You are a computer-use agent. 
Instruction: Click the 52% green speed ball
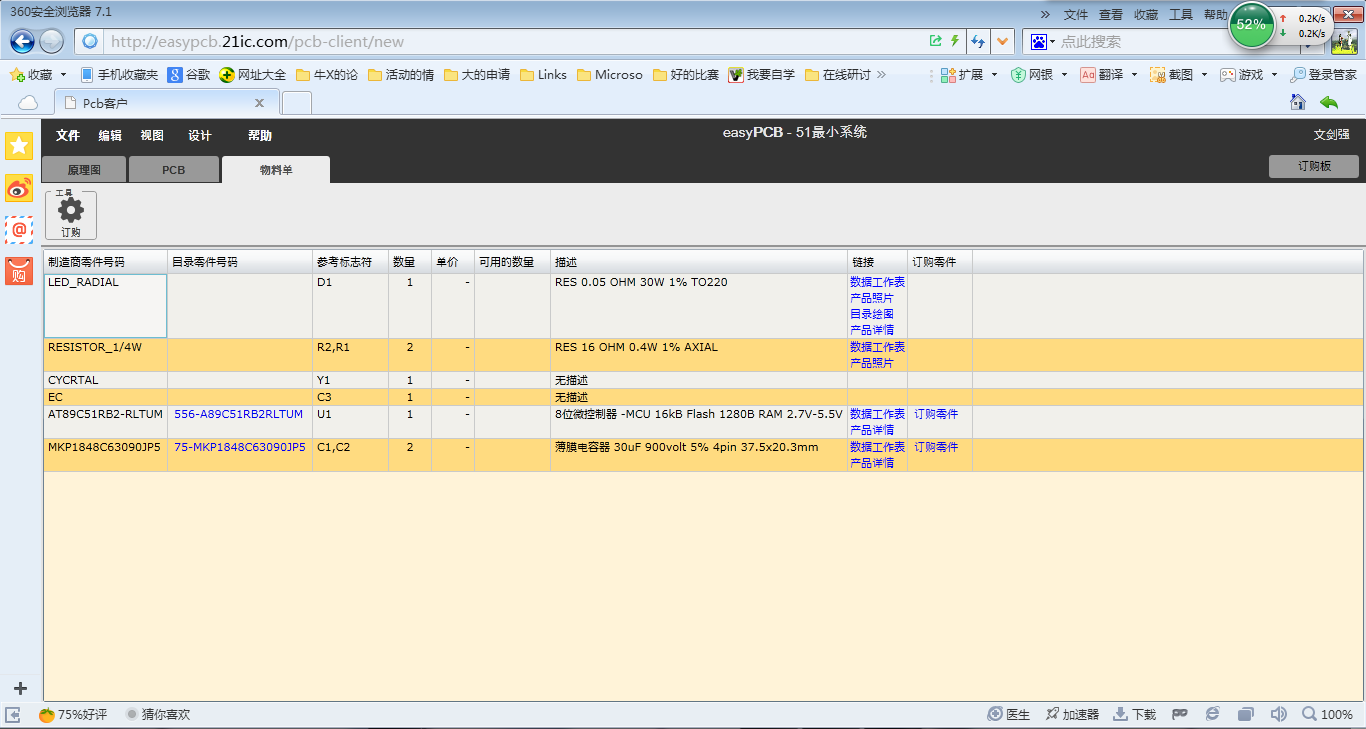point(1251,25)
